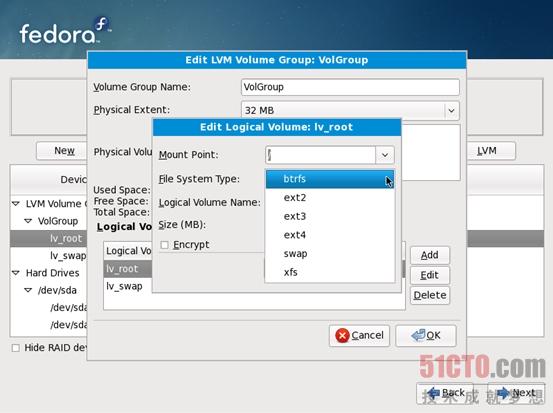Proceed with the Next button
The height and width of the screenshot is (413, 553).
pos(516,393)
